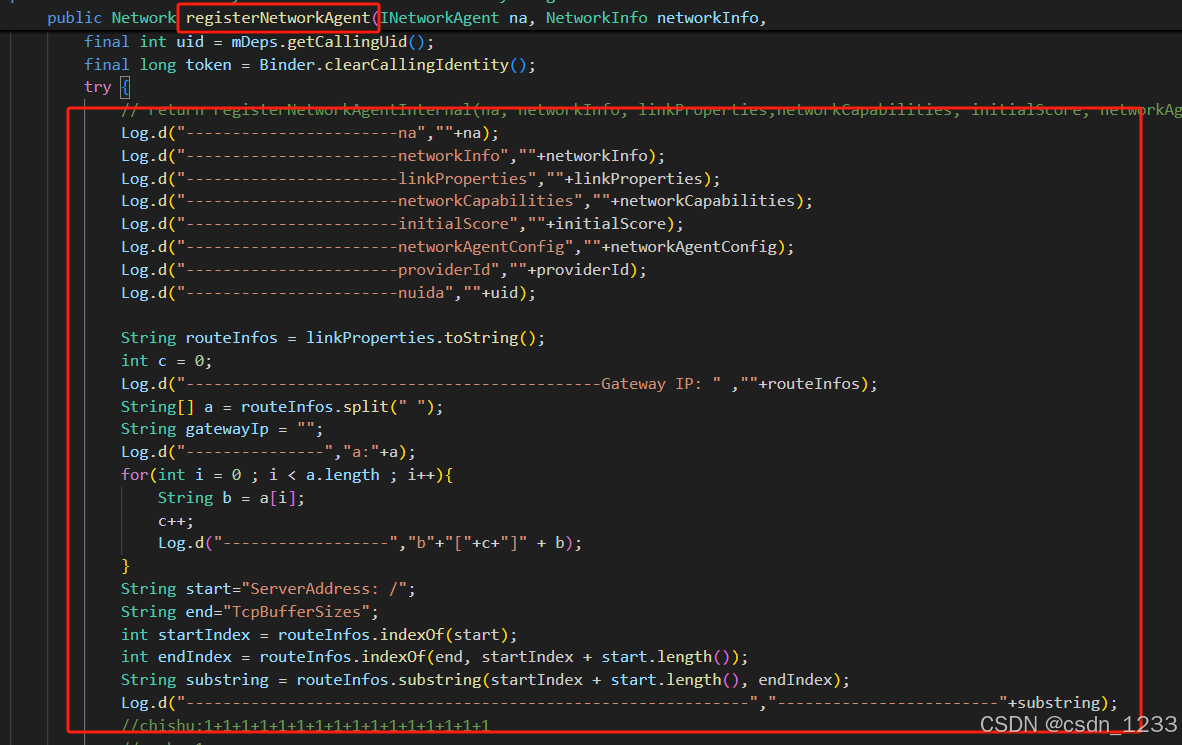Click the c++; statement
The height and width of the screenshot is (745, 1182).
point(176,521)
